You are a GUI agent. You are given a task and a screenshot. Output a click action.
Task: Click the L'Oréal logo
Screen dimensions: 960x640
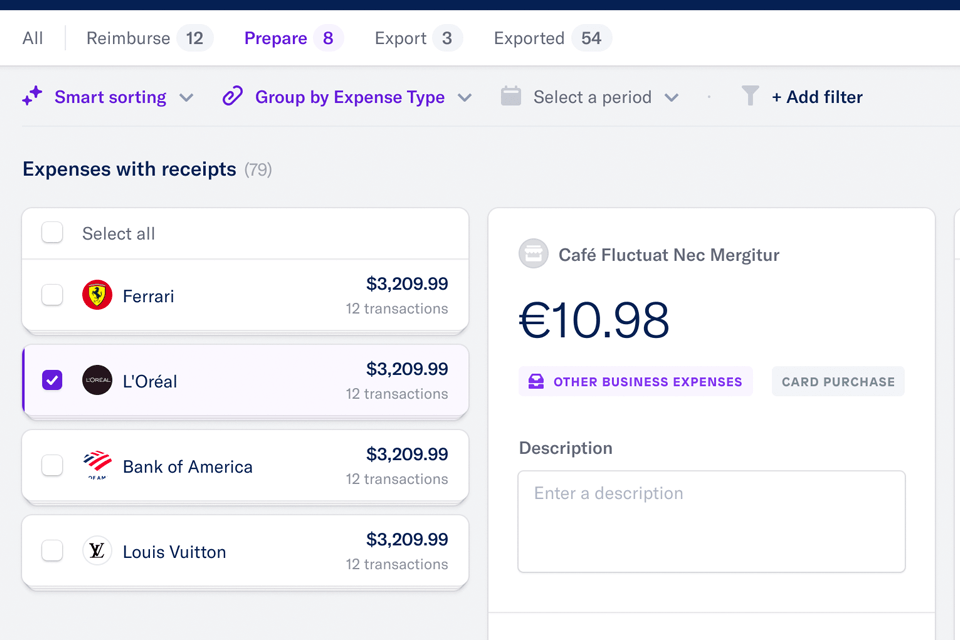(97, 380)
